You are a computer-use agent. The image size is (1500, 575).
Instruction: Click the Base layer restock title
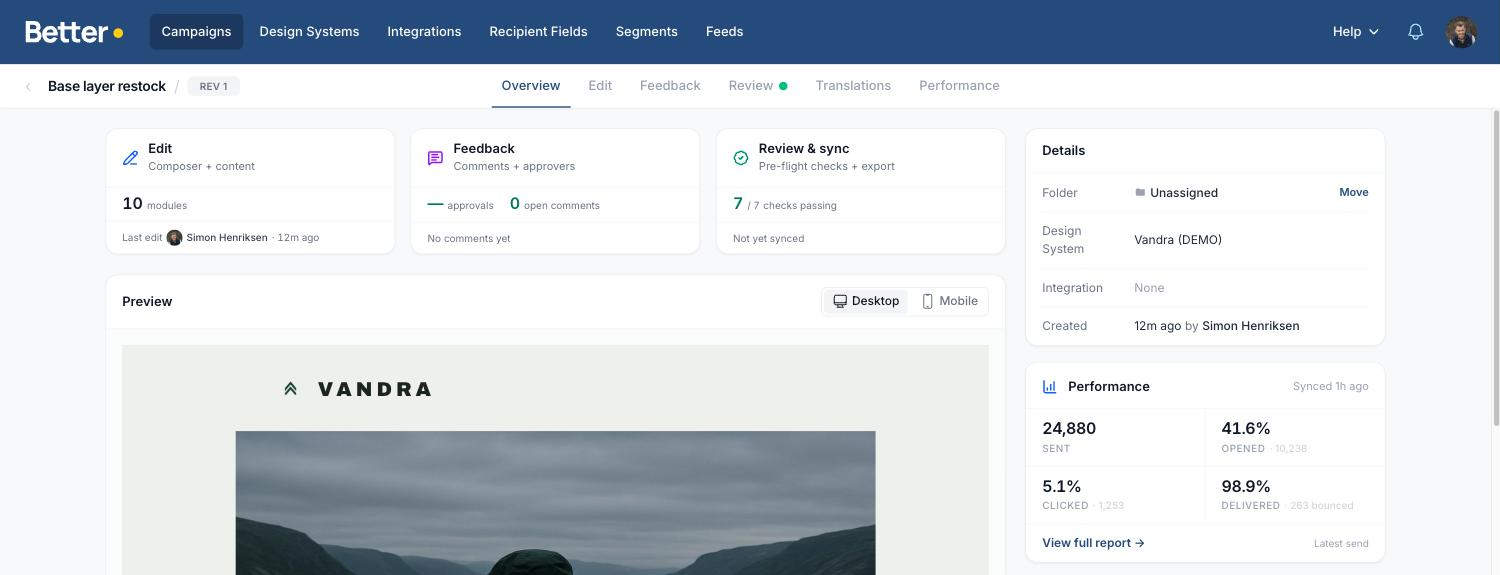107,87
